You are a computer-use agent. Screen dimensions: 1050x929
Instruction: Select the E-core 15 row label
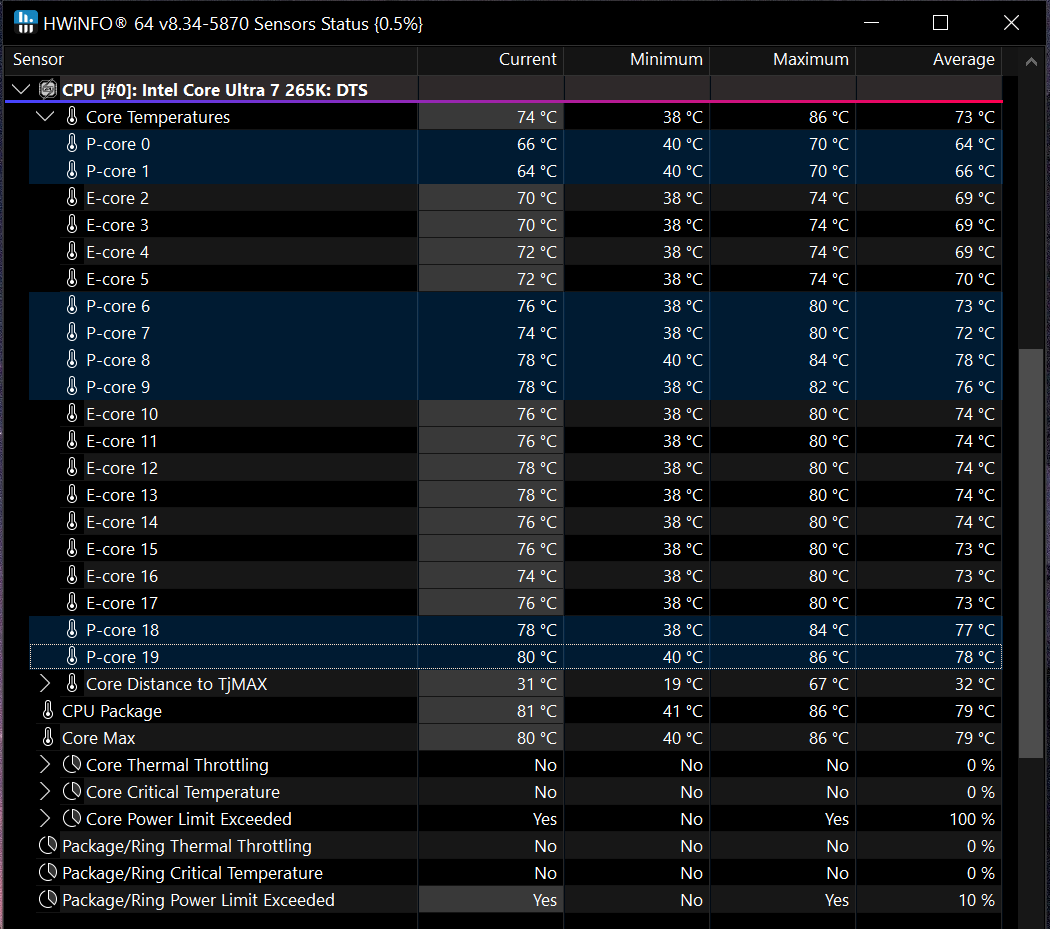click(x=122, y=549)
